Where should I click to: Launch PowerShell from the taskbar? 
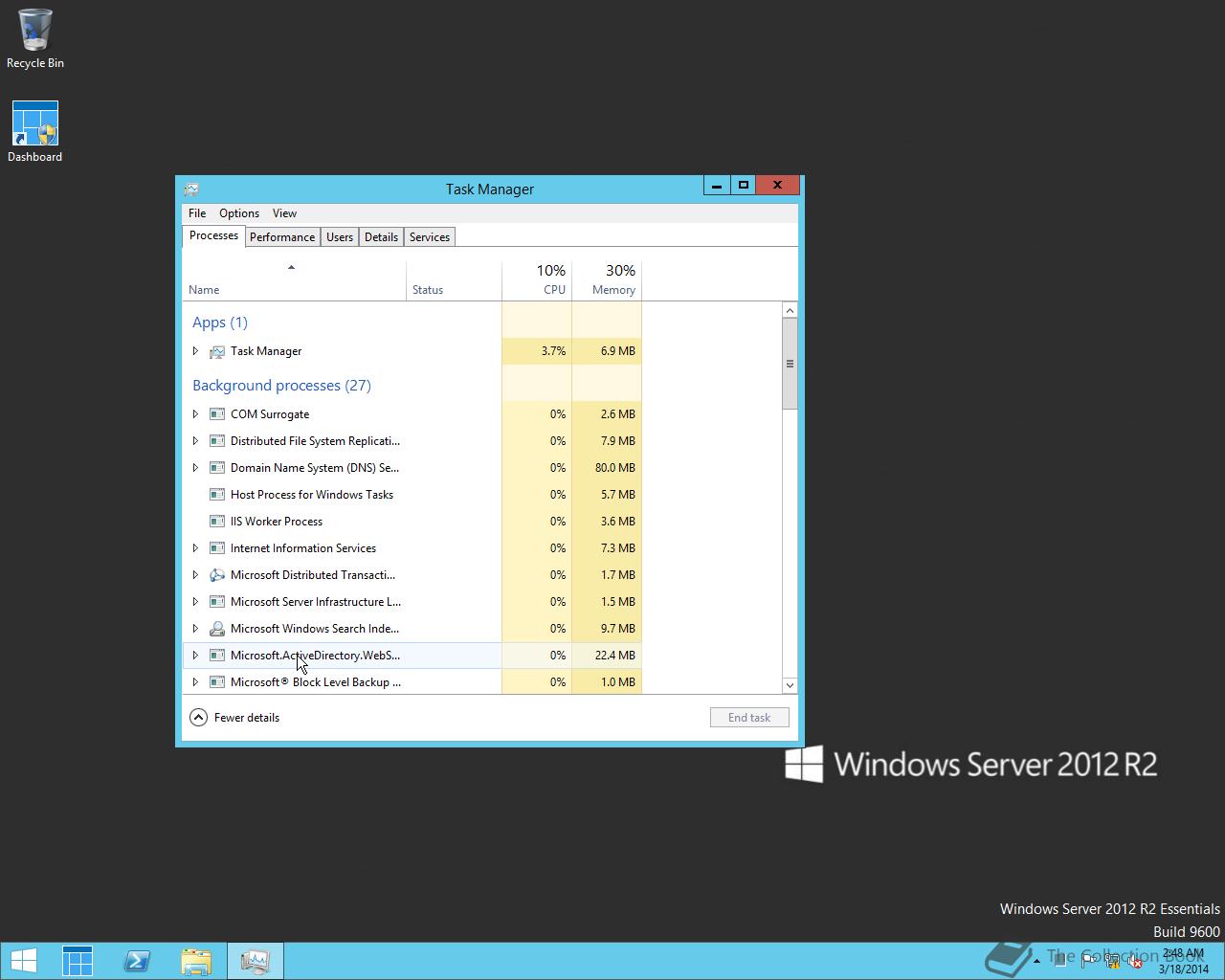(137, 961)
